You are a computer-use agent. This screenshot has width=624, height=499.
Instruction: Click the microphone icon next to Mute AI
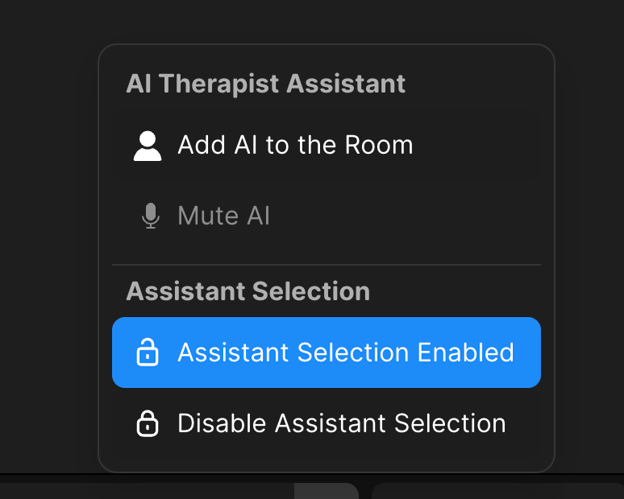pyautogui.click(x=150, y=216)
